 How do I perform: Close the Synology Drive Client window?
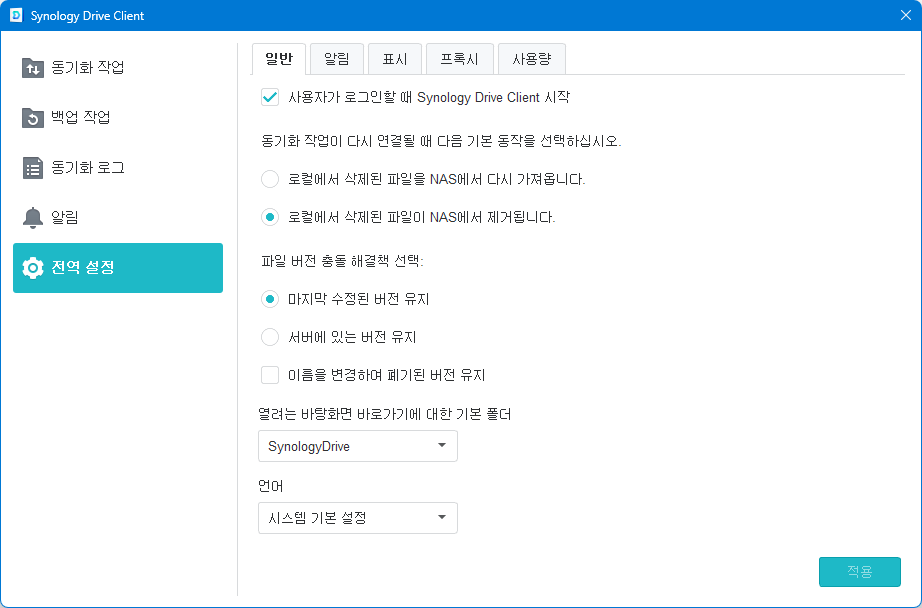point(906,15)
